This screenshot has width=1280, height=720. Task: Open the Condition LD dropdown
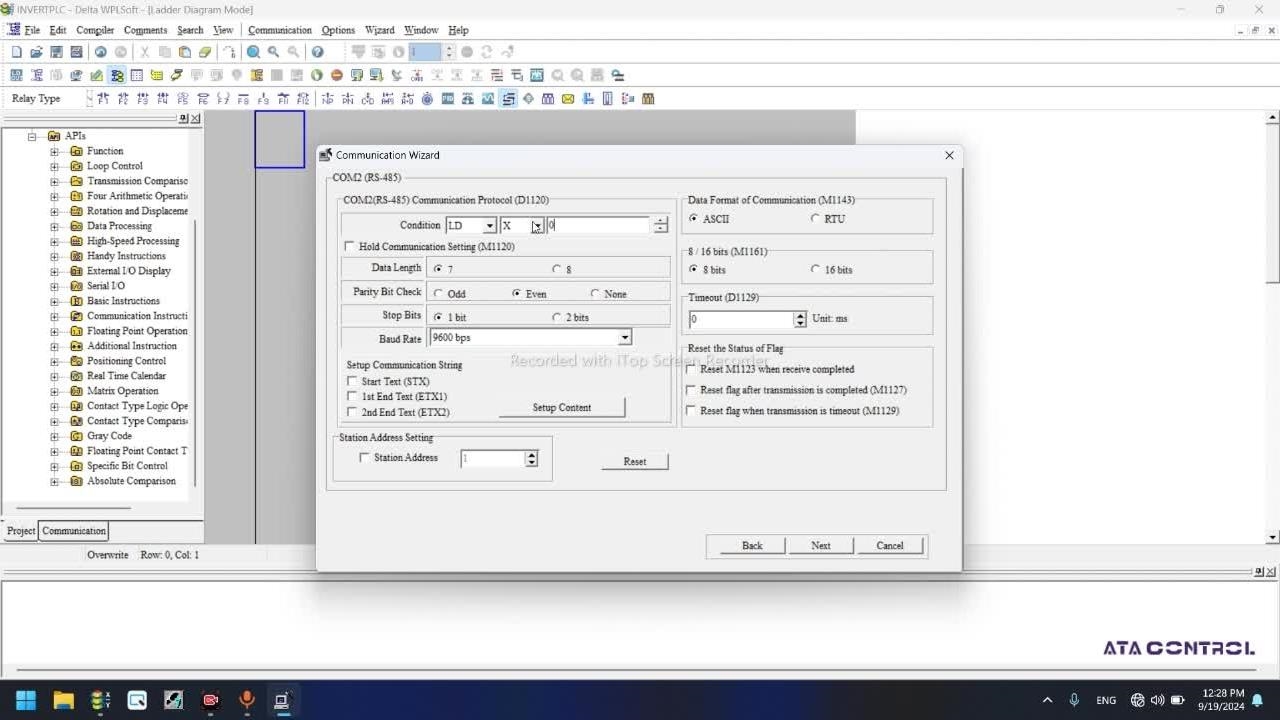point(489,226)
